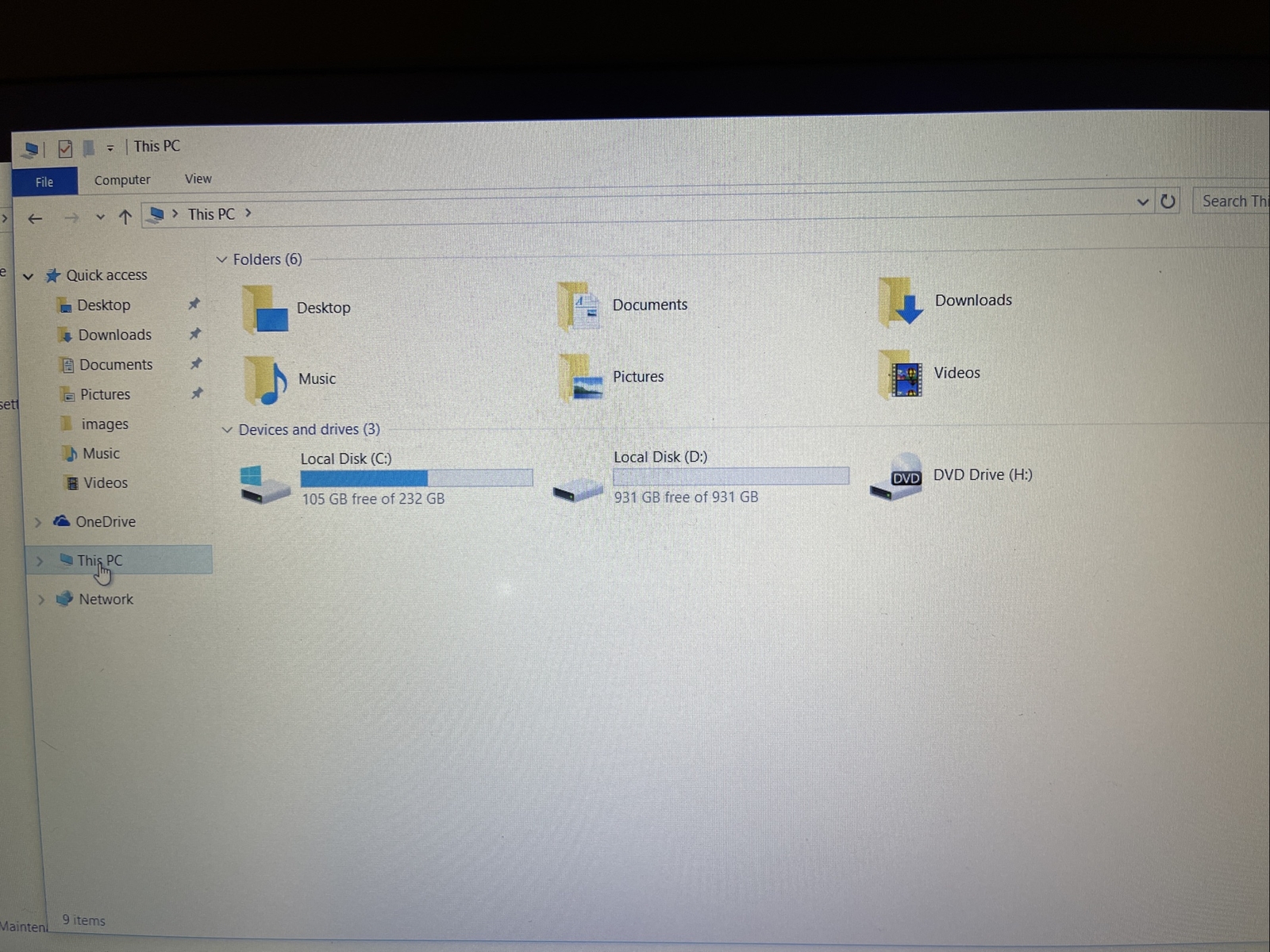Click the New folder icon in title bar
1270x952 pixels.
(89, 148)
